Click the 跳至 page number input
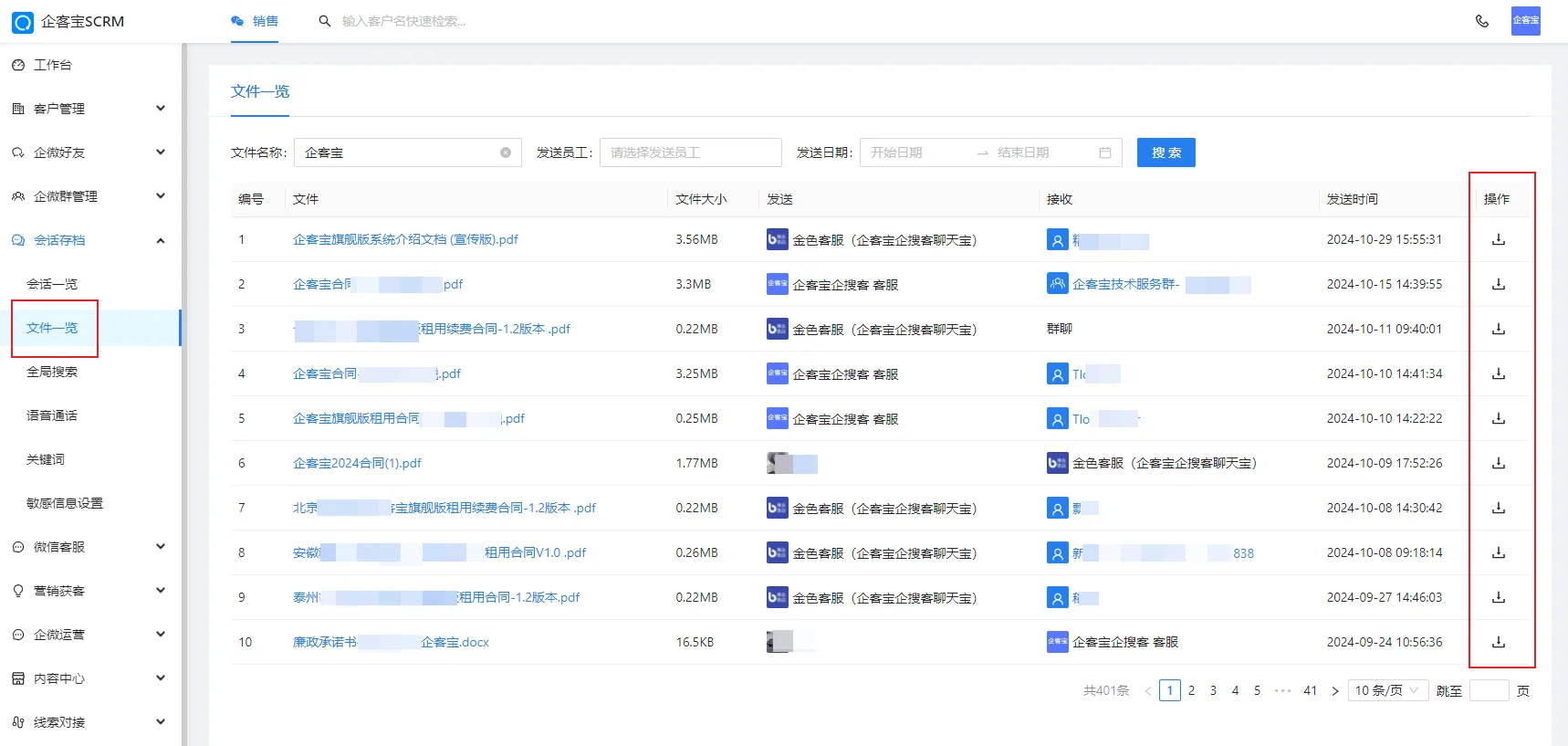 1490,691
